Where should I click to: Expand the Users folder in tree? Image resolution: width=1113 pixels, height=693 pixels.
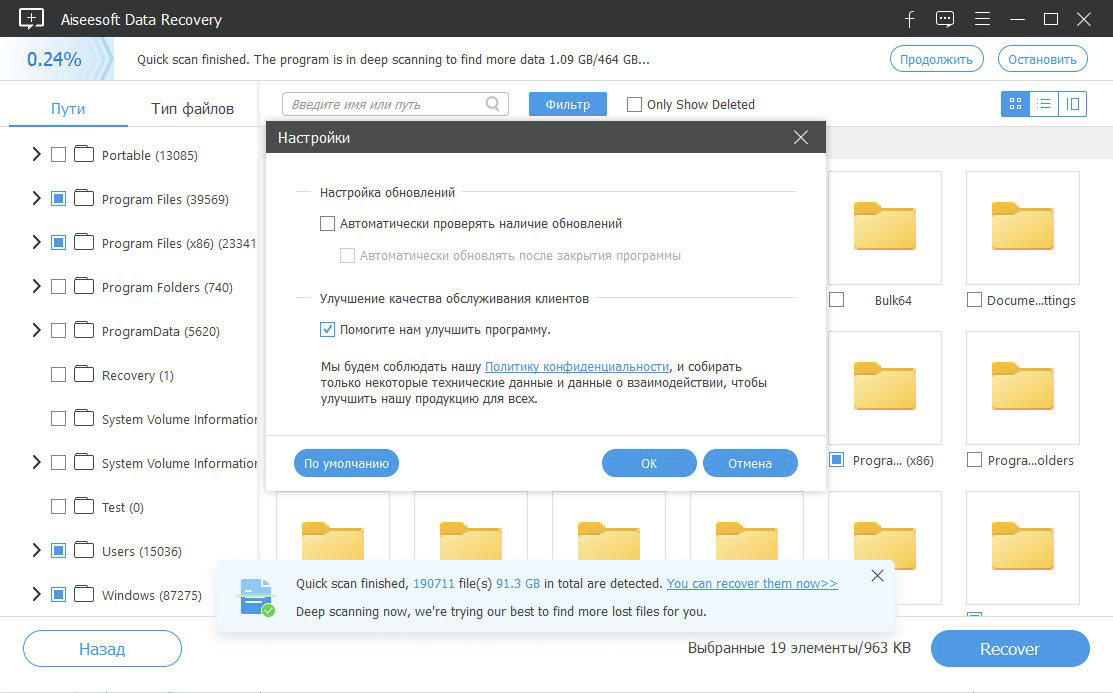36,551
